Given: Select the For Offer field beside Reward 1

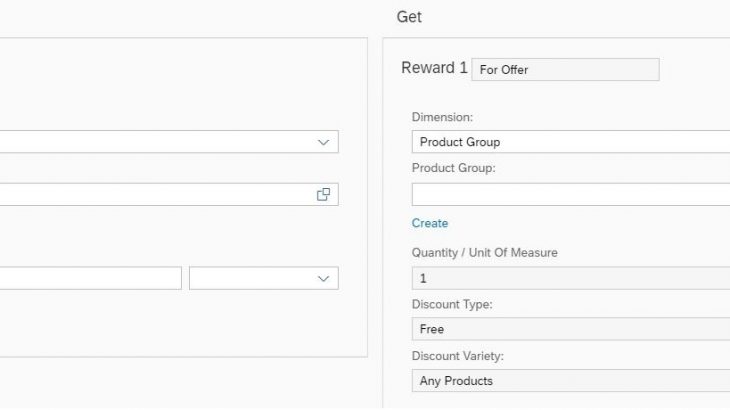Looking at the screenshot, I should tap(565, 69).
